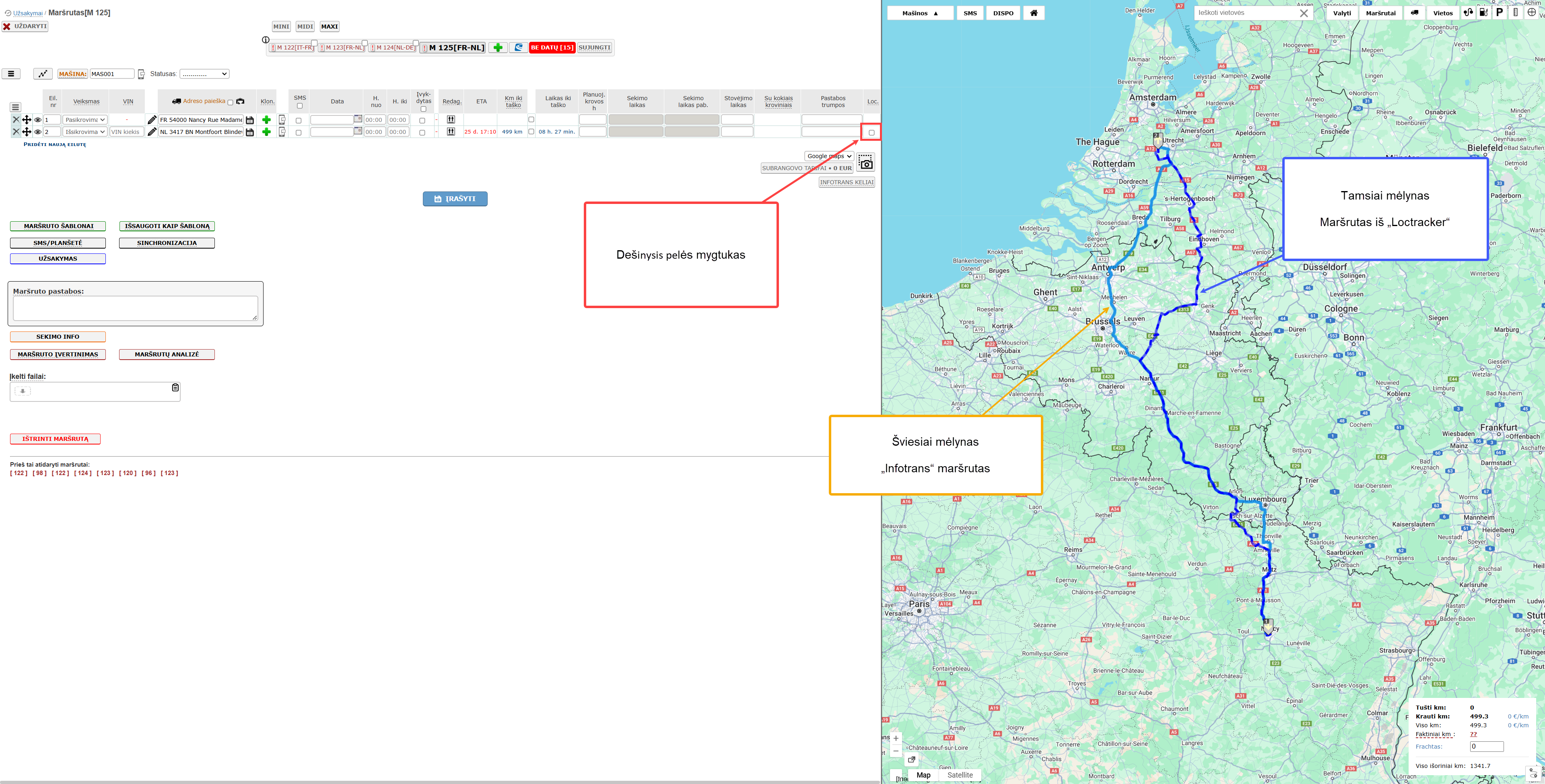Paste file using clipboard icon in upload box

pos(175,387)
